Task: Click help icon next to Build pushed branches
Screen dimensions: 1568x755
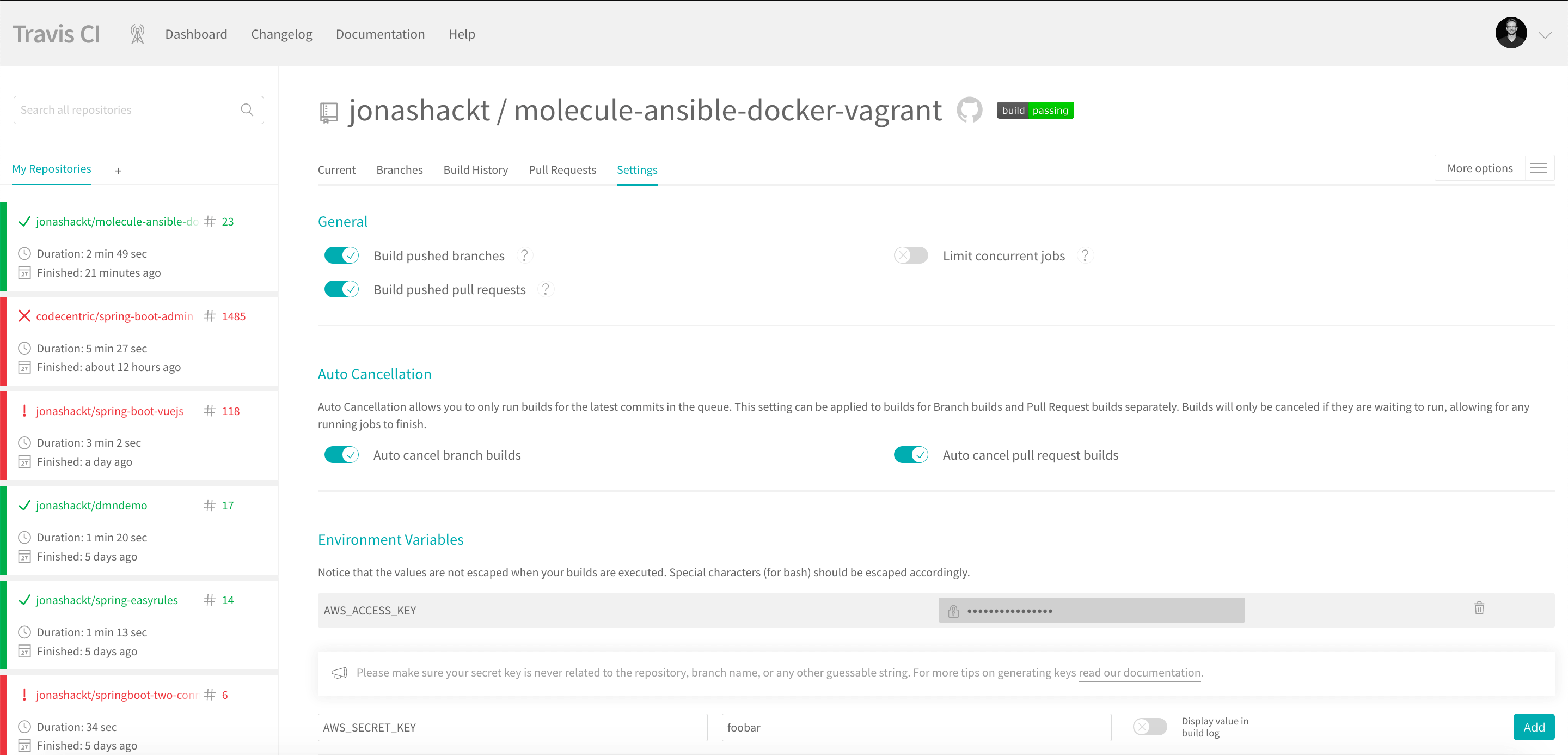Action: (x=524, y=255)
